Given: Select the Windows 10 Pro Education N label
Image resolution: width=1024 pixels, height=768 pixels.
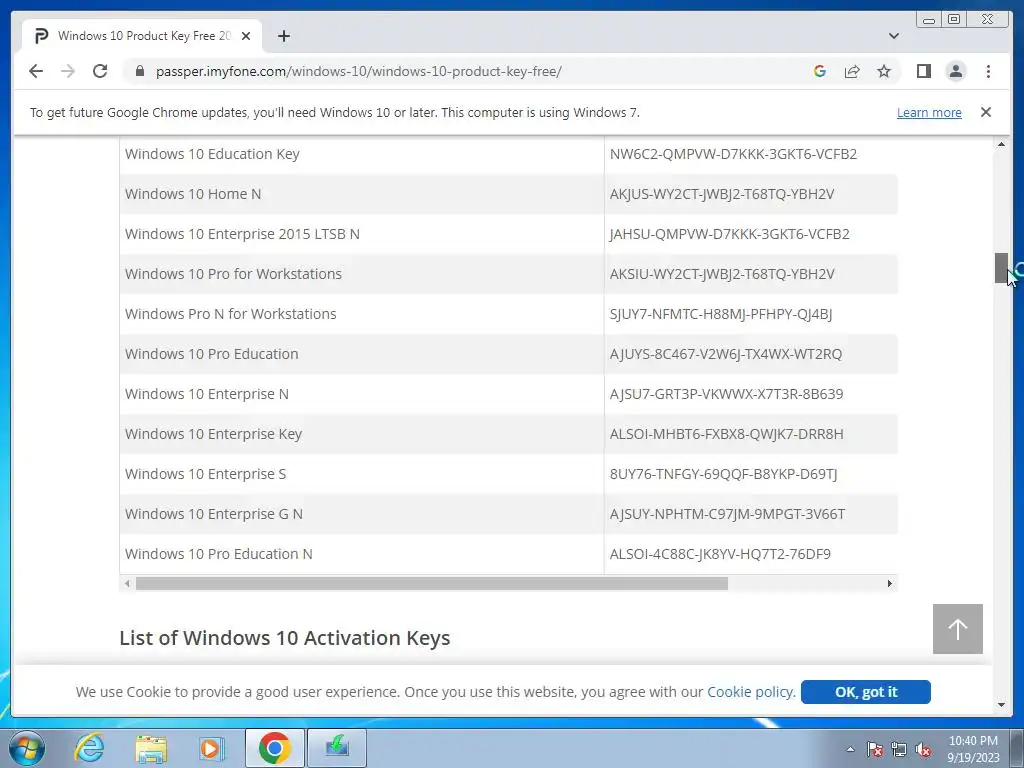Looking at the screenshot, I should (219, 554).
